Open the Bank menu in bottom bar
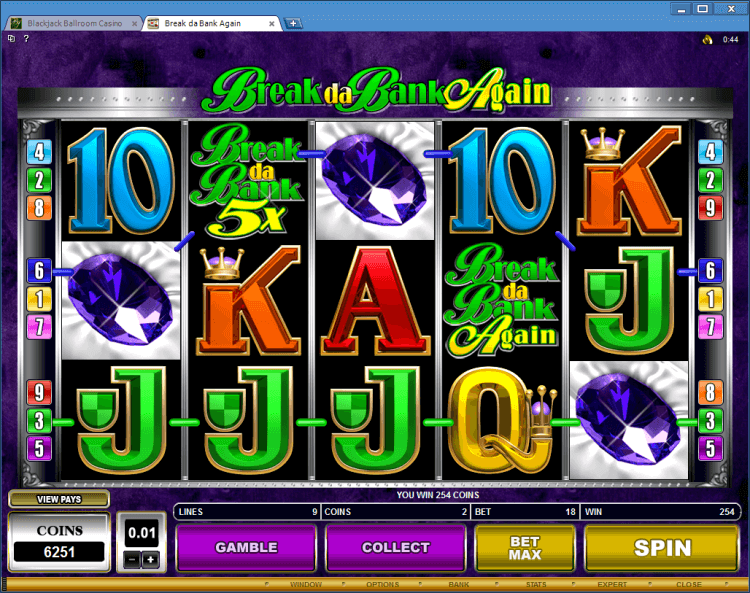The height and width of the screenshot is (593, 750). [x=459, y=584]
